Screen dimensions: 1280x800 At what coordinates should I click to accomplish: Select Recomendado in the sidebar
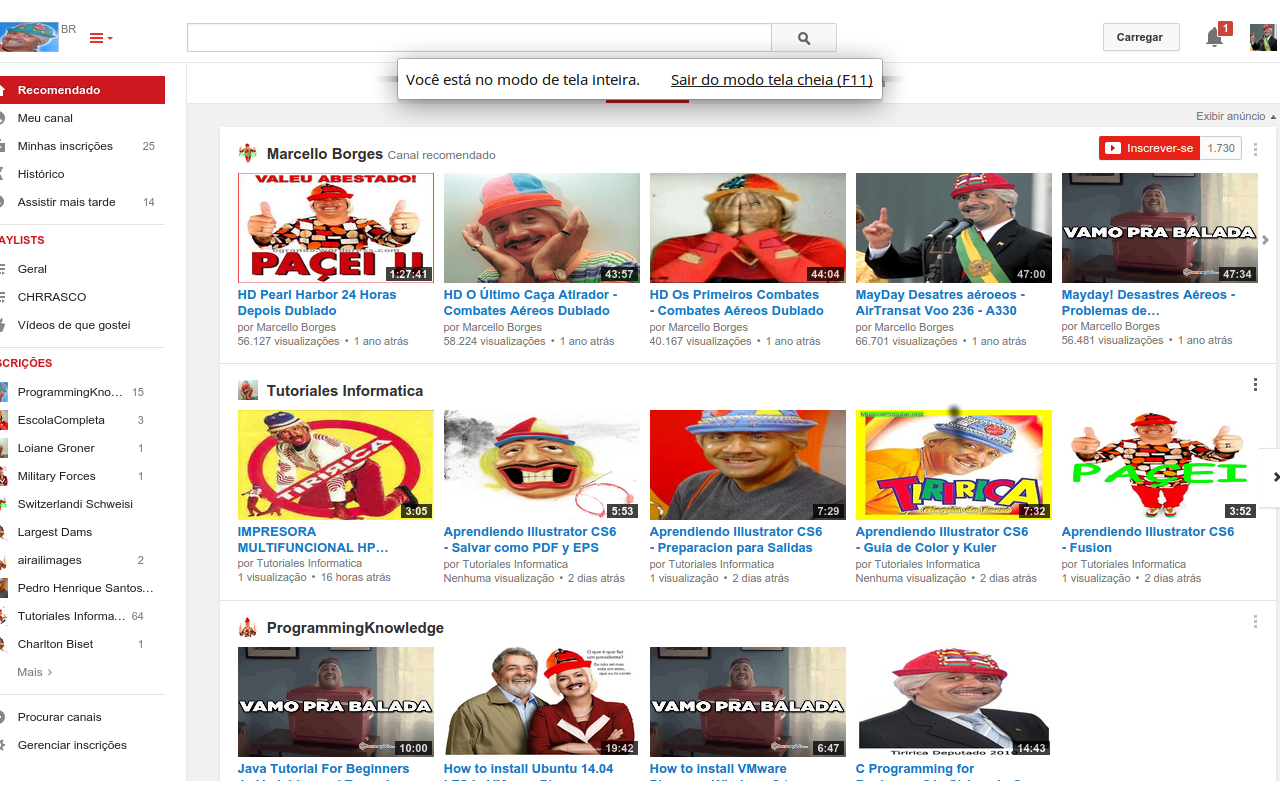tap(82, 90)
